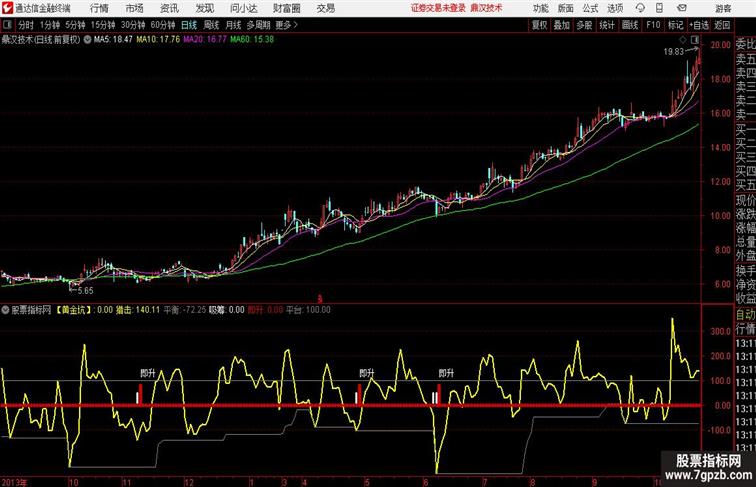Add stock via +自选 button
The height and width of the screenshot is (487, 756).
point(699,25)
